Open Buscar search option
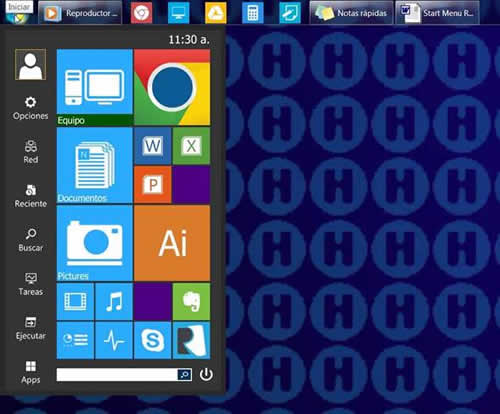The image size is (500, 414). tap(30, 240)
